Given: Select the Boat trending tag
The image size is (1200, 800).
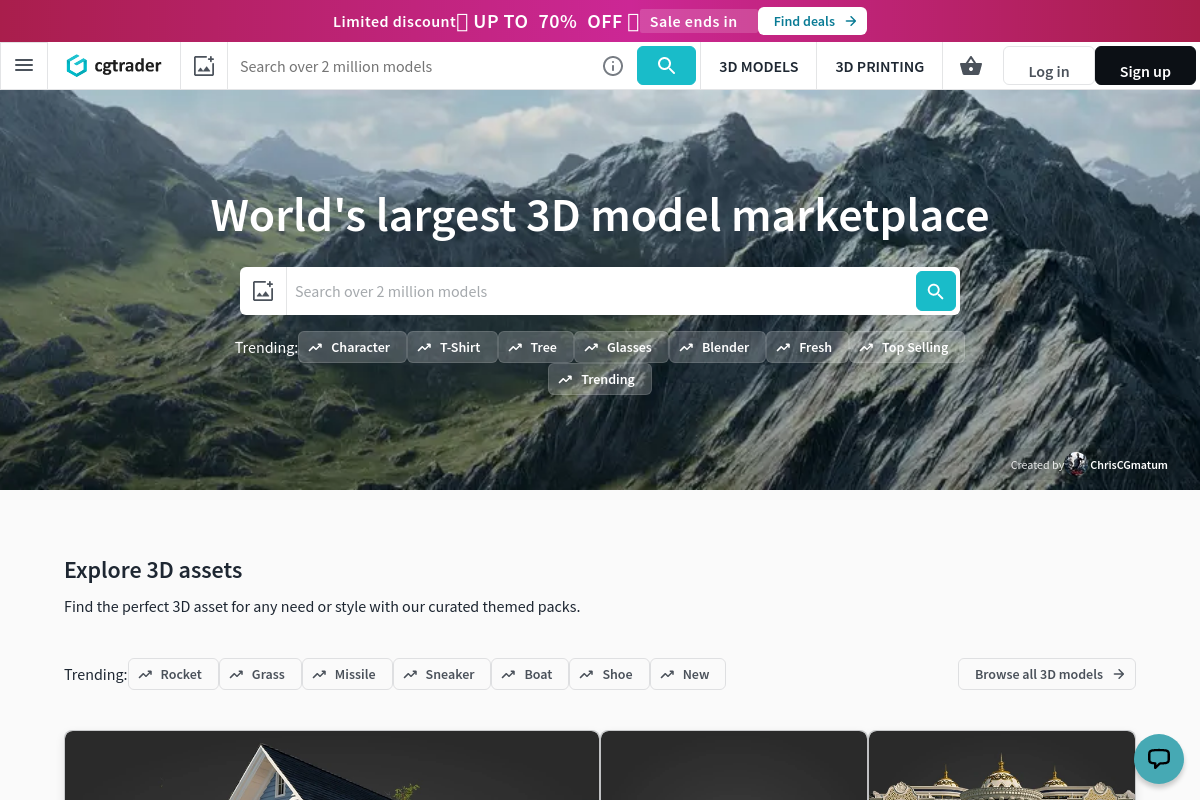Looking at the screenshot, I should click(x=530, y=674).
